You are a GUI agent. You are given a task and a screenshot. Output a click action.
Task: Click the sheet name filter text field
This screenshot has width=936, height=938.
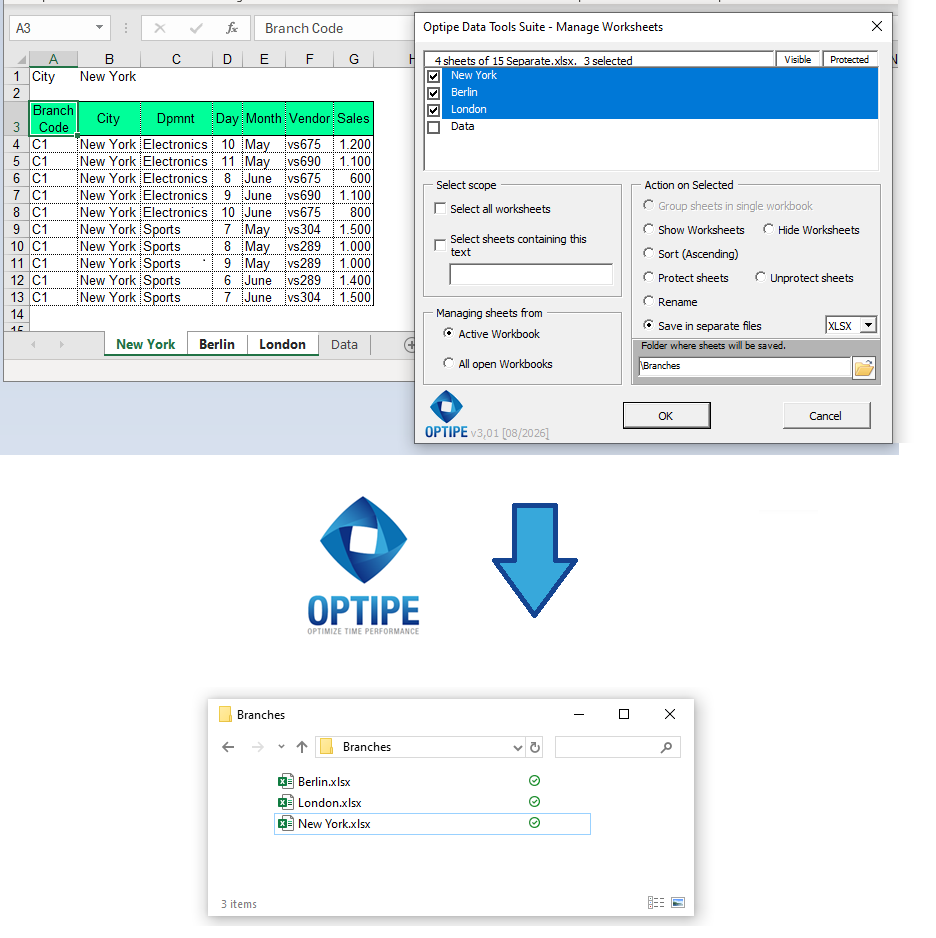[x=530, y=275]
